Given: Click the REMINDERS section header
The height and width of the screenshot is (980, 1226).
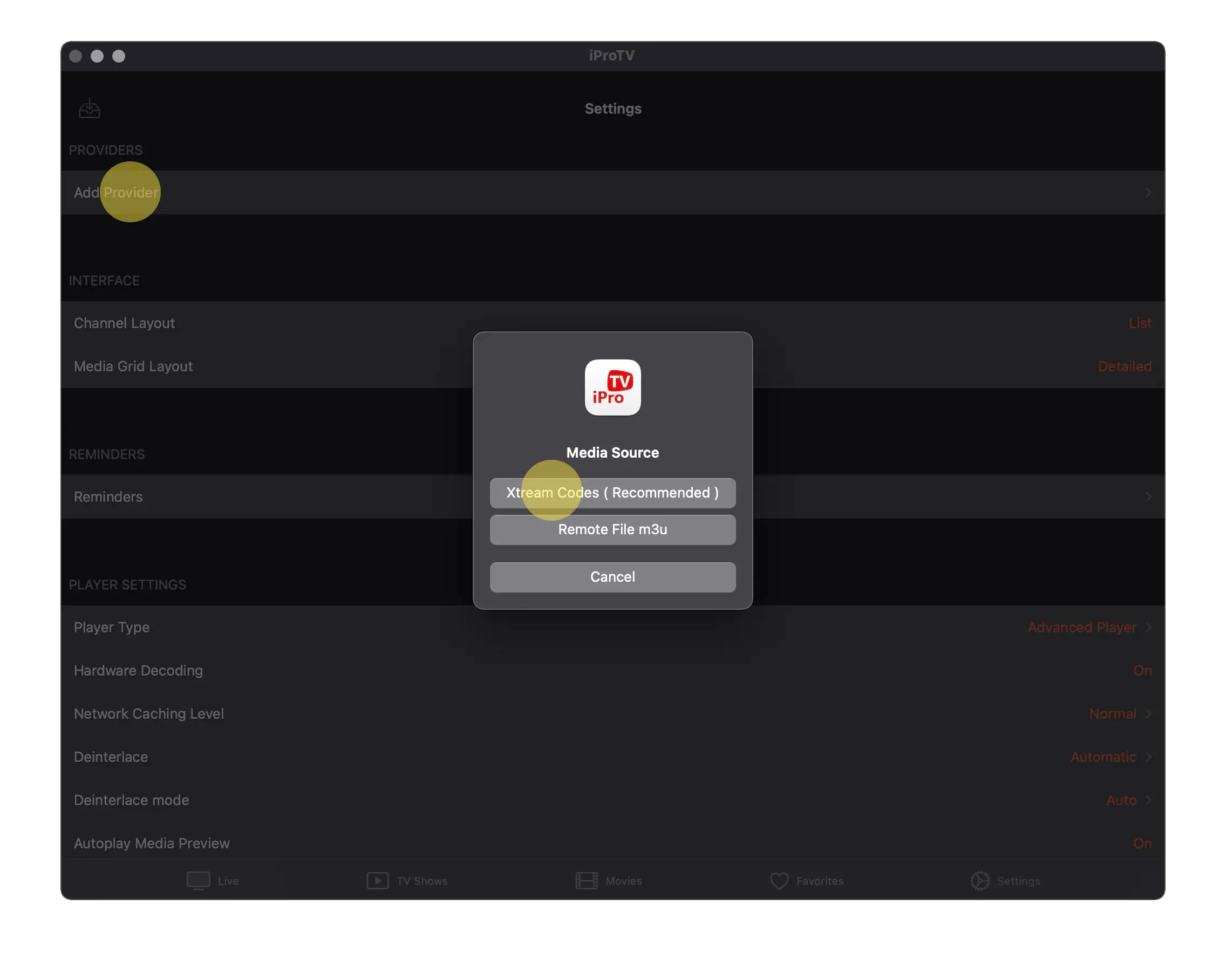Looking at the screenshot, I should point(107,454).
